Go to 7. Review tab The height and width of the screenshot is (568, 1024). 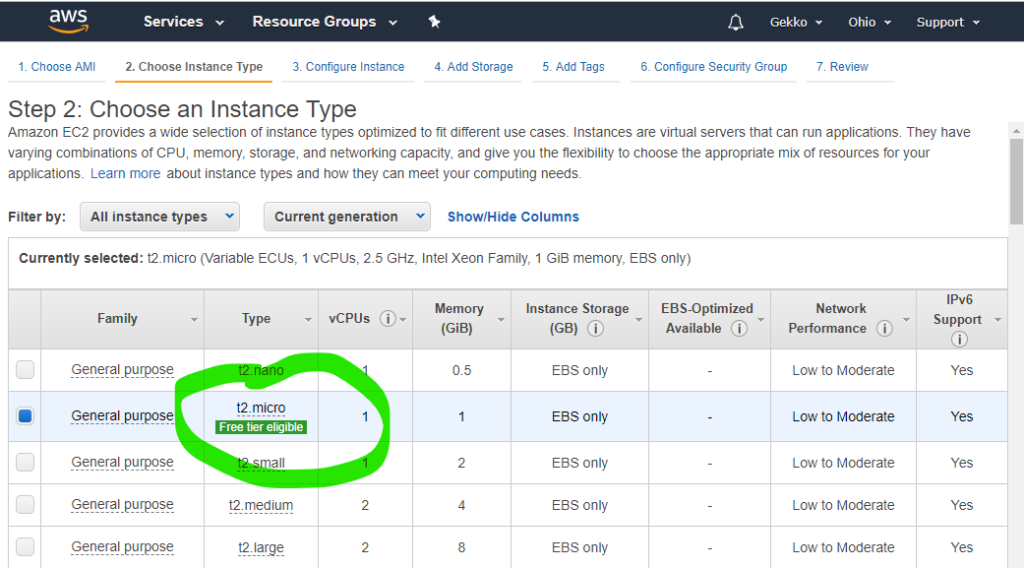click(x=842, y=67)
